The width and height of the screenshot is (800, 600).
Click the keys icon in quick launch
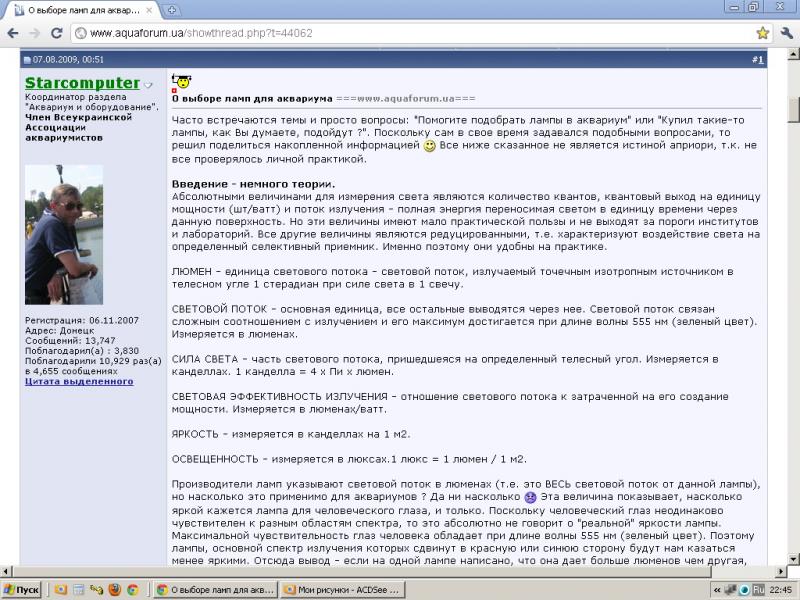point(96,589)
